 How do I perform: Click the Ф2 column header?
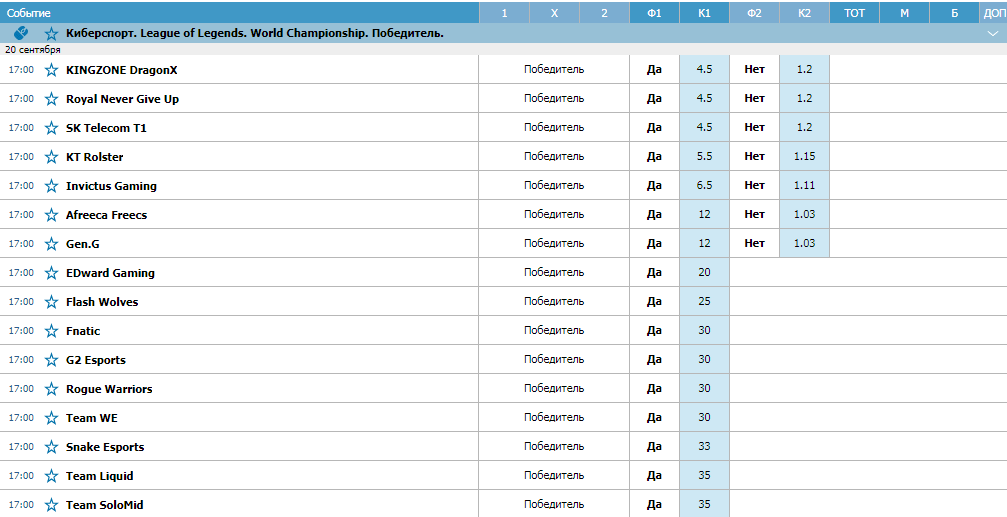click(755, 13)
